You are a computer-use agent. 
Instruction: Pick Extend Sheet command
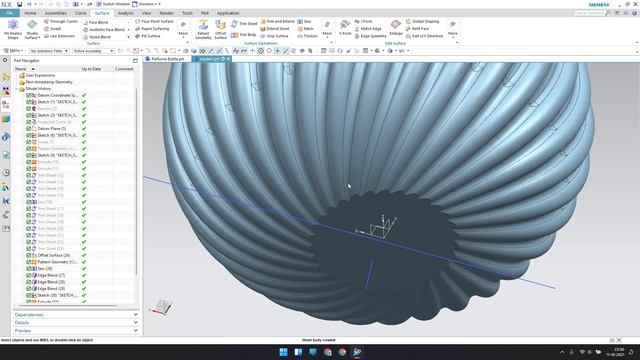275,29
